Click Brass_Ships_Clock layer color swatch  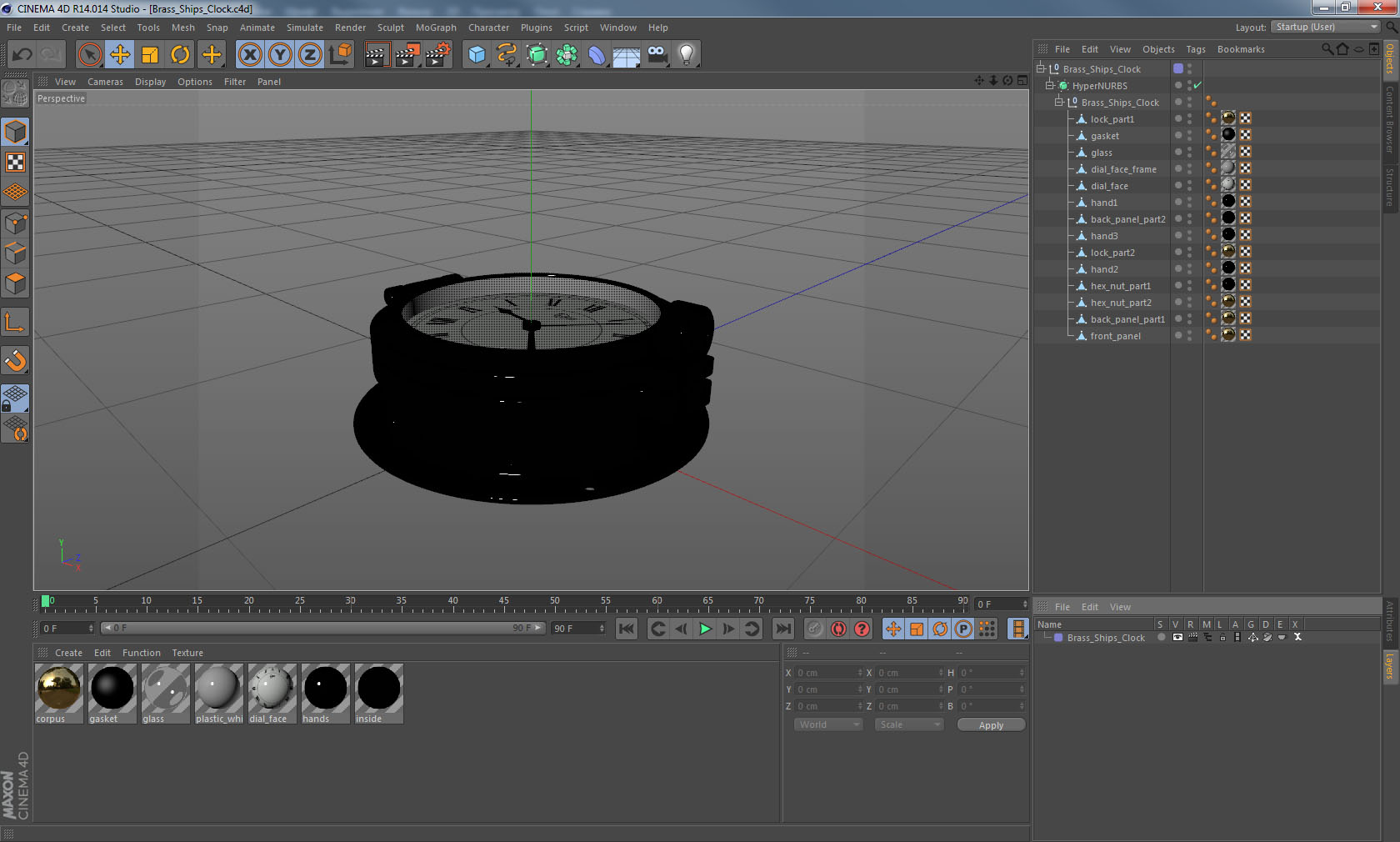click(1058, 638)
